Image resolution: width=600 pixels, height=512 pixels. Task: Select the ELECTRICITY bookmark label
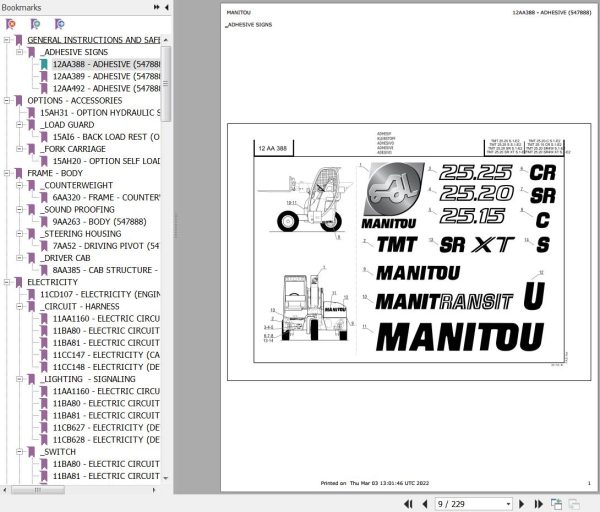click(x=52, y=282)
